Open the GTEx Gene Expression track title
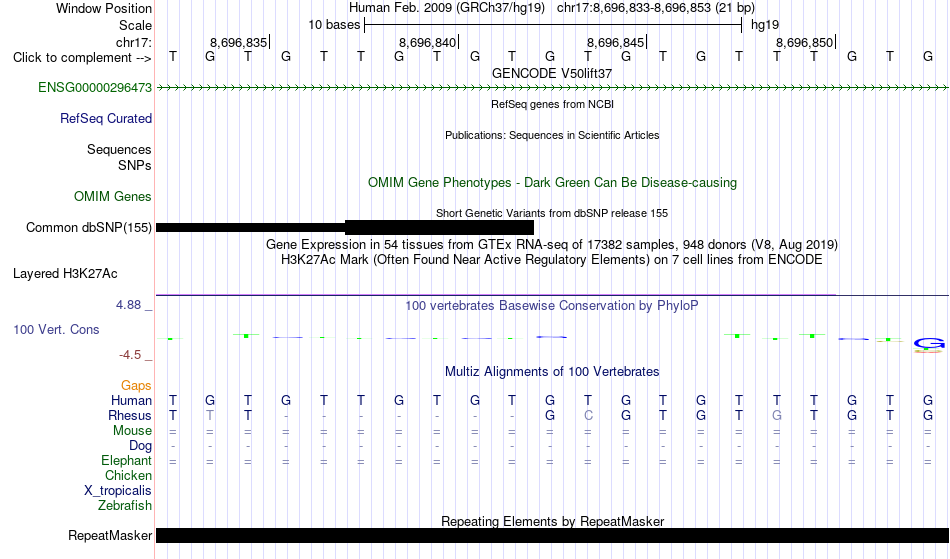Viewport: 950px width, 559px height. tap(552, 245)
